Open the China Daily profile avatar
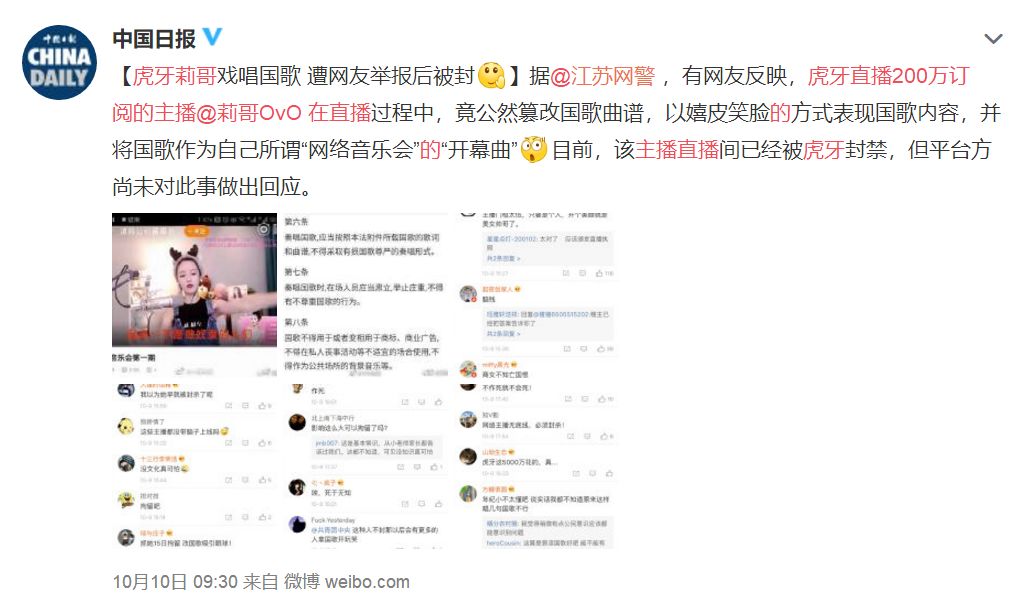The width and height of the screenshot is (1029, 599). click(x=59, y=62)
